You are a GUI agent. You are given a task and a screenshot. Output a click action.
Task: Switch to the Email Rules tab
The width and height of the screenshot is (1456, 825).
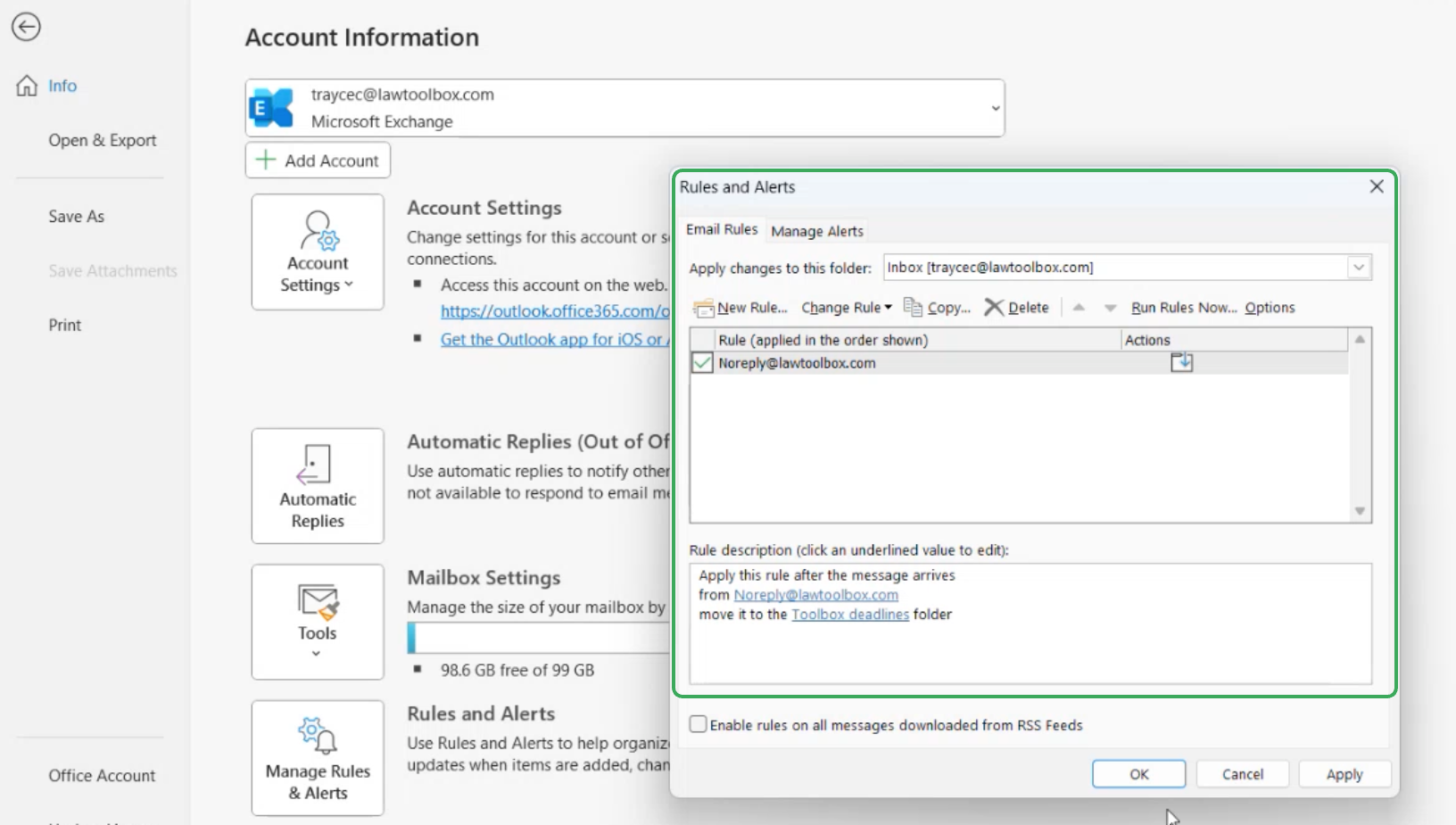(722, 230)
